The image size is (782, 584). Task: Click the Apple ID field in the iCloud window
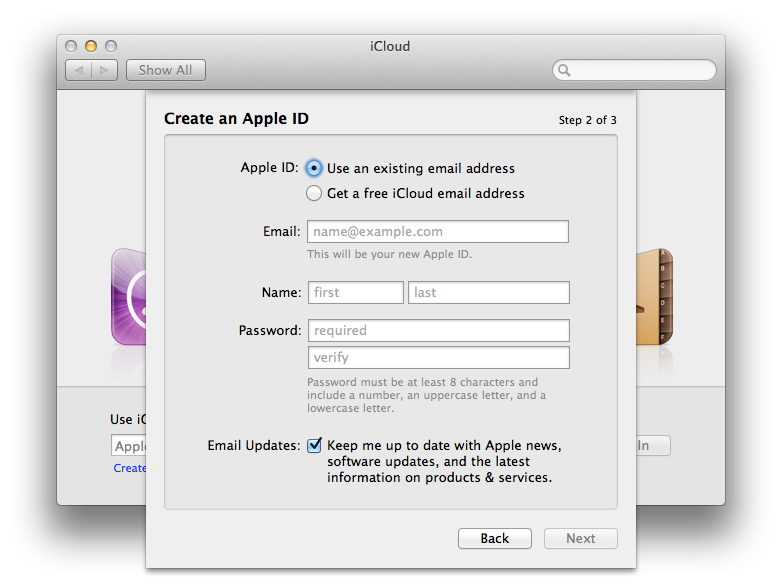click(129, 445)
